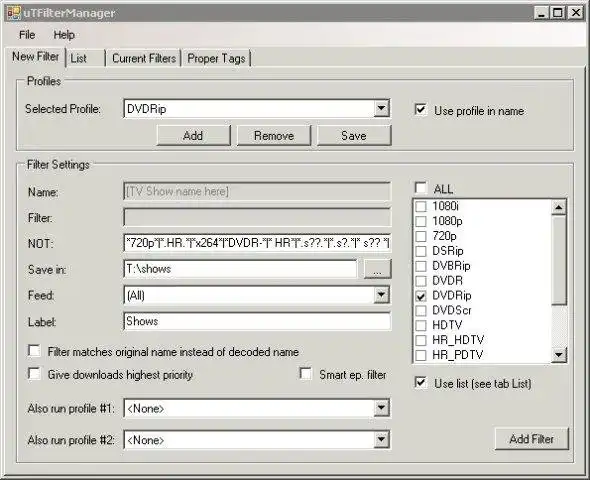Enable Give downloads highest priority

coord(35,374)
